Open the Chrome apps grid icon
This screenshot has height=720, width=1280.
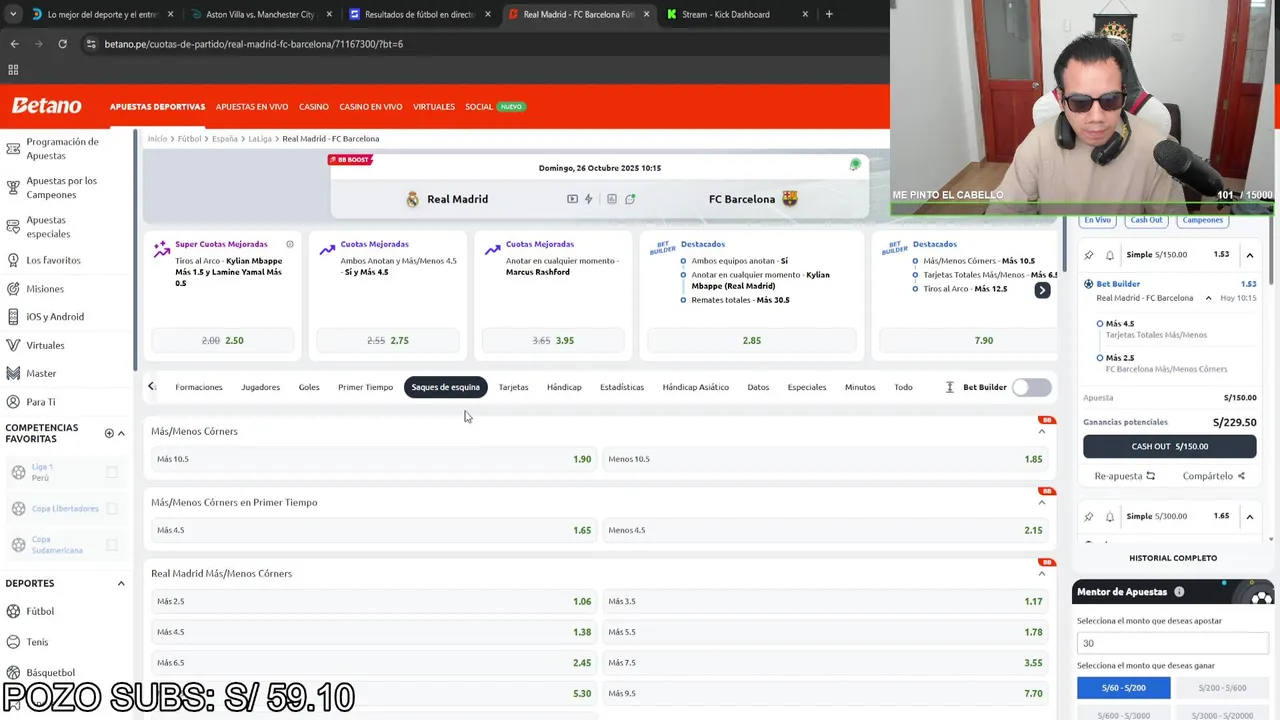point(13,70)
